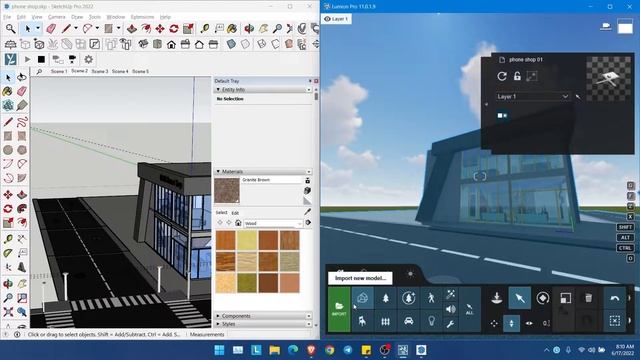Click the Weather sun tab in Lumion

410,274
